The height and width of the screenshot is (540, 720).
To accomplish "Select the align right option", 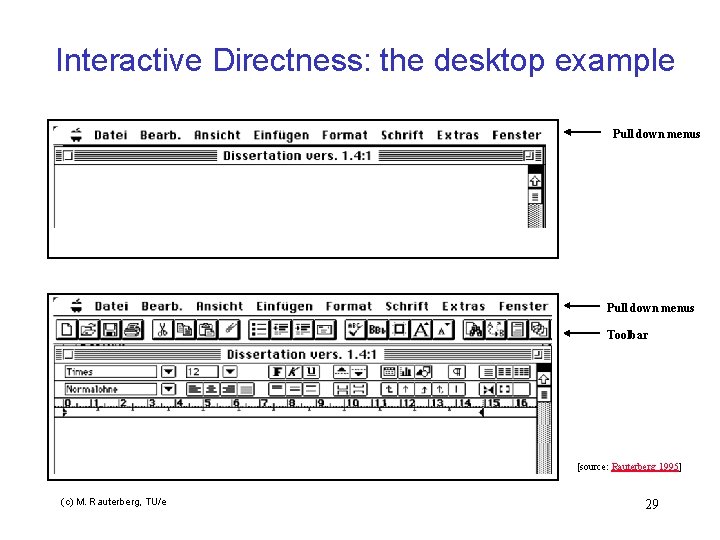I will pyautogui.click(x=228, y=389).
